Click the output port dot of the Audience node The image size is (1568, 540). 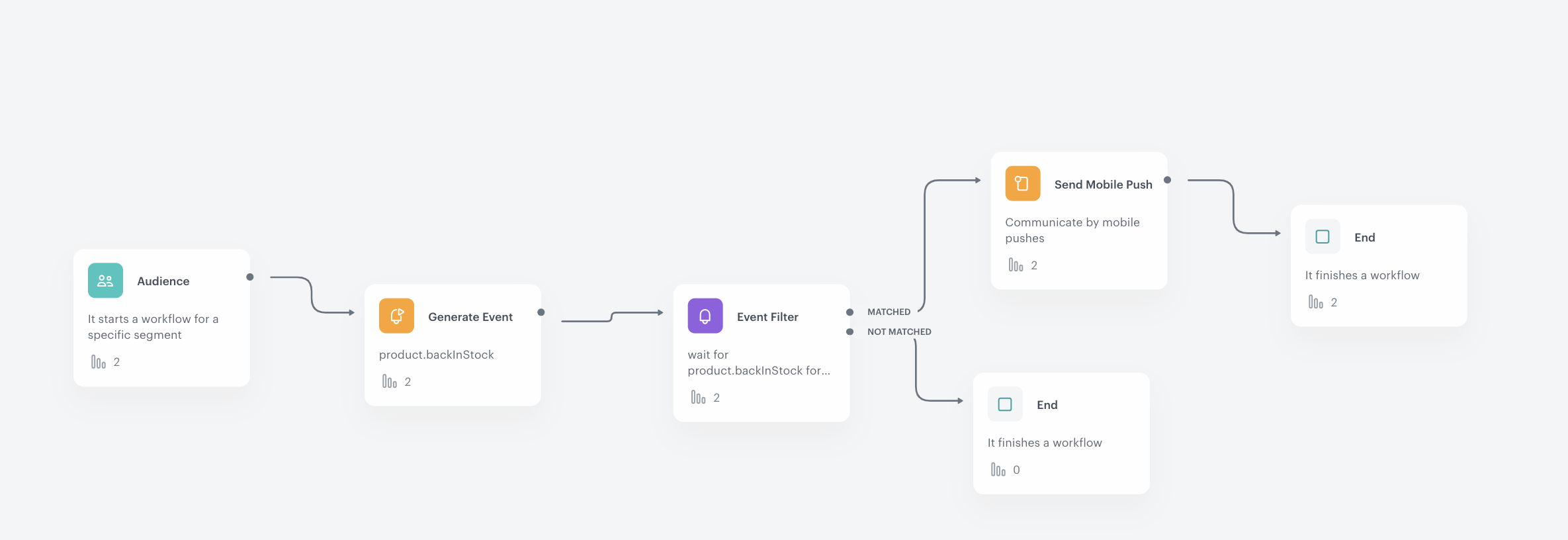[x=251, y=278]
